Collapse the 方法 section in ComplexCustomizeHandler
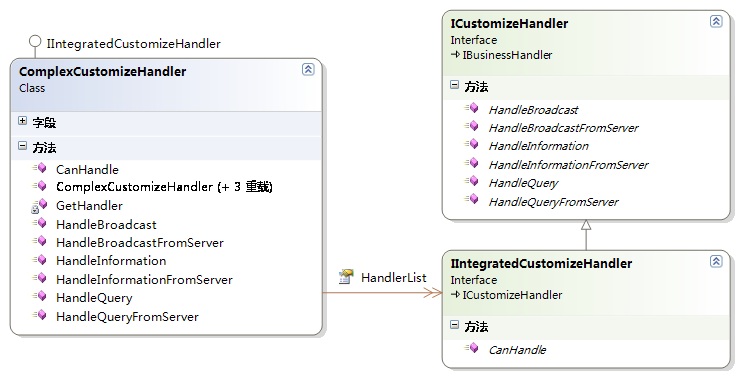This screenshot has width=739, height=377. 22,146
